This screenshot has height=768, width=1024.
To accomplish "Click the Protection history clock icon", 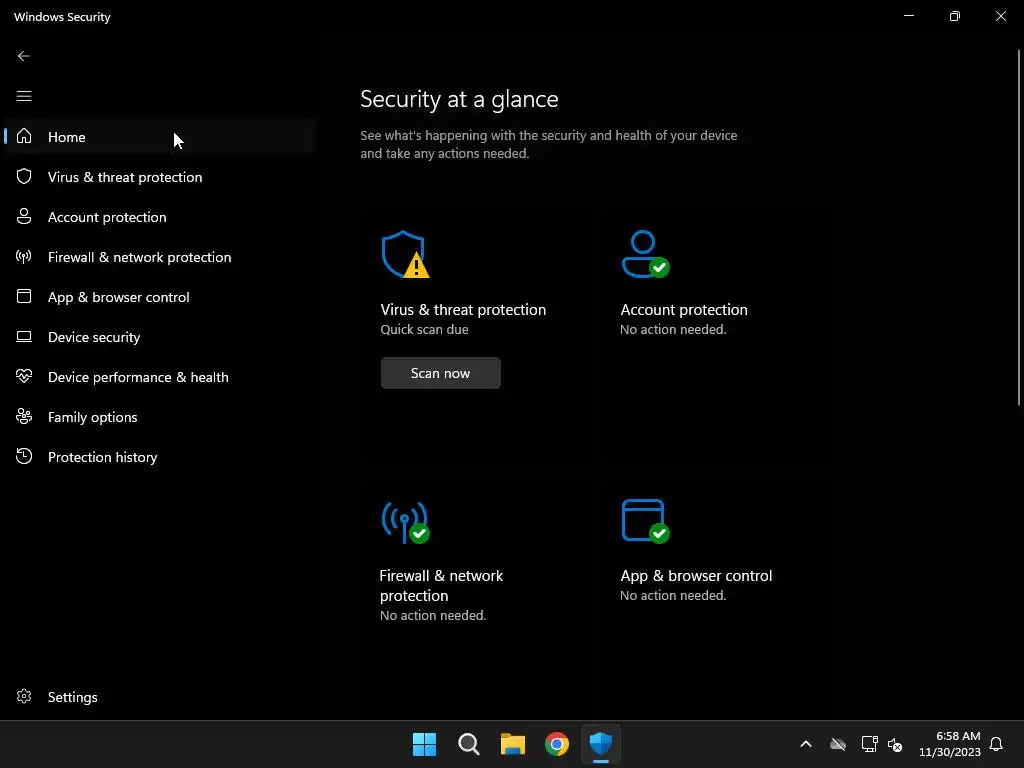I will coord(24,456).
